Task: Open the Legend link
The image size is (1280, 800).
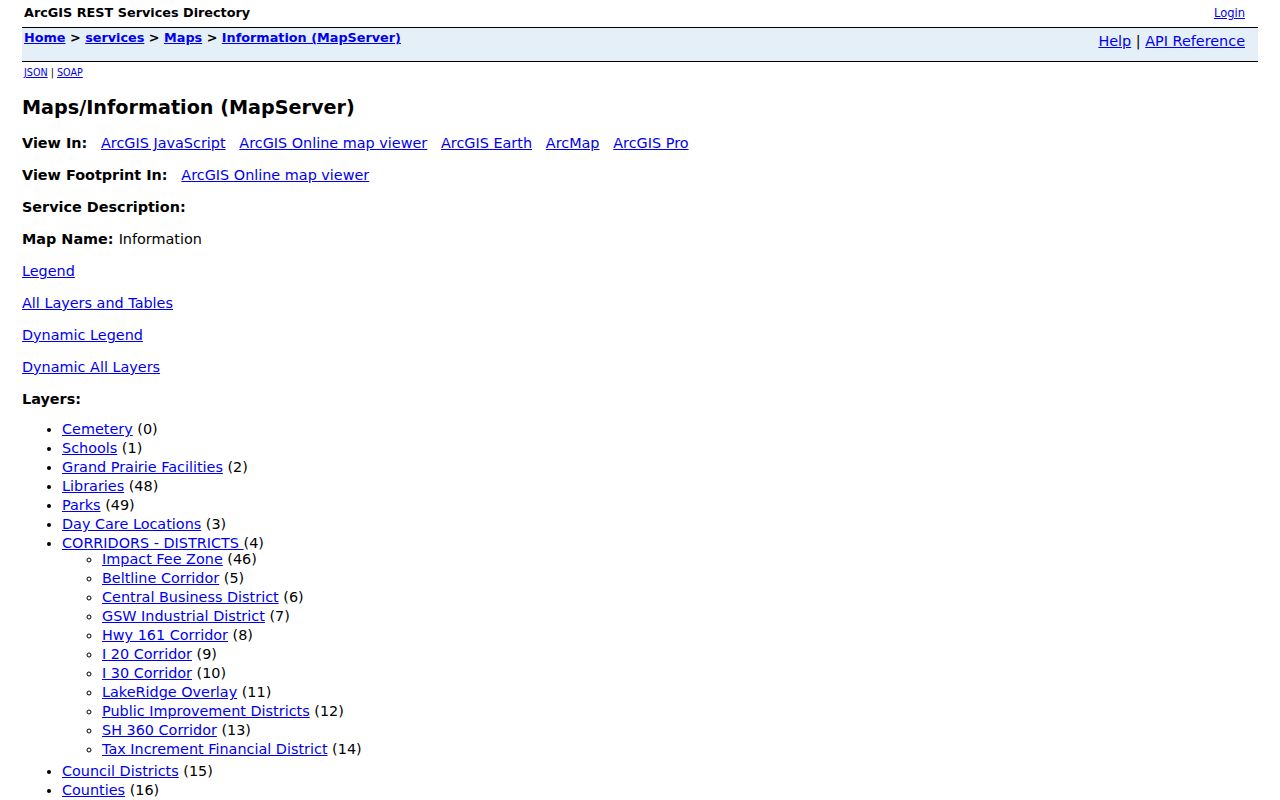Action: (48, 271)
